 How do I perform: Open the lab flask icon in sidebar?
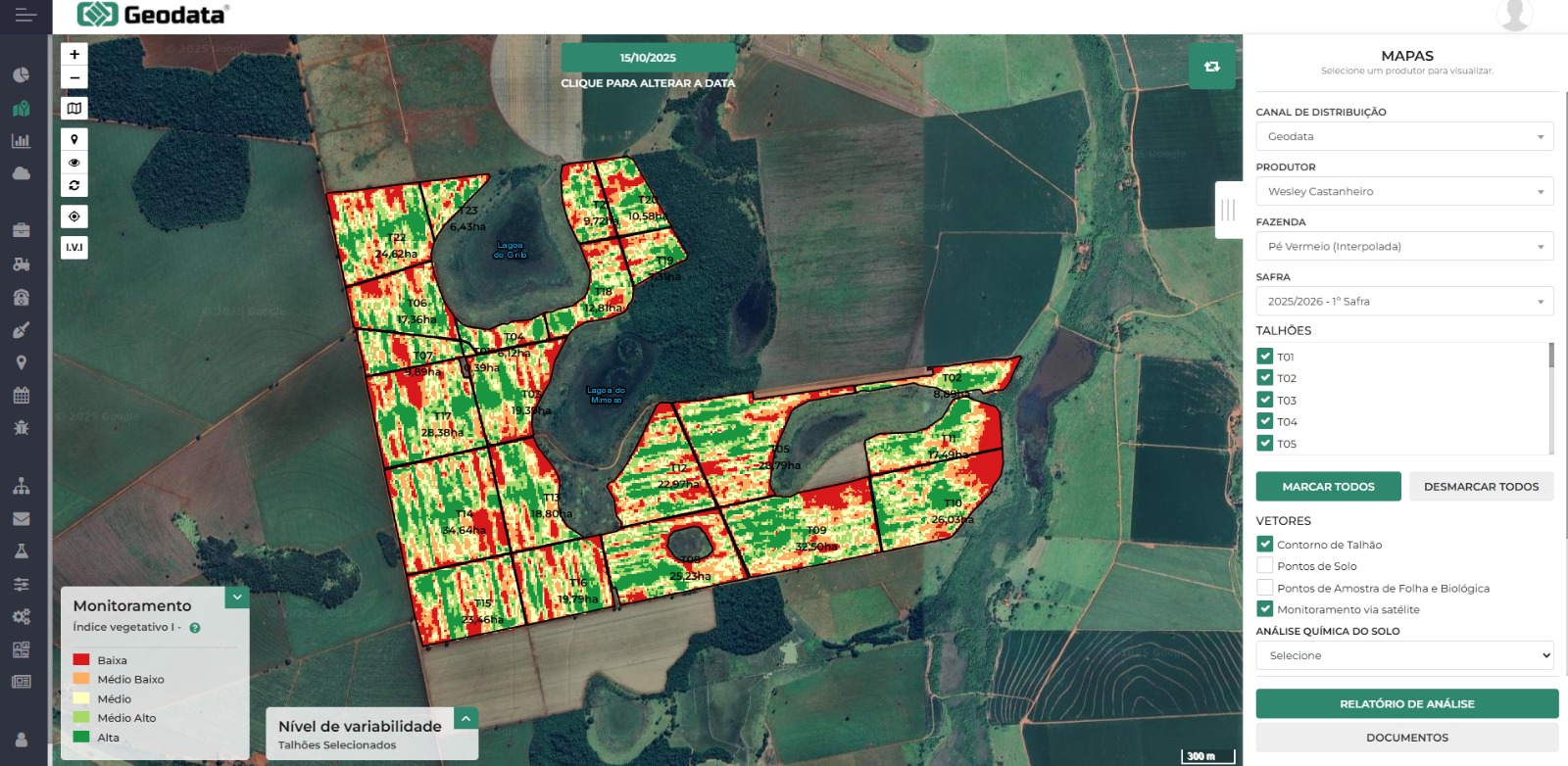click(22, 551)
